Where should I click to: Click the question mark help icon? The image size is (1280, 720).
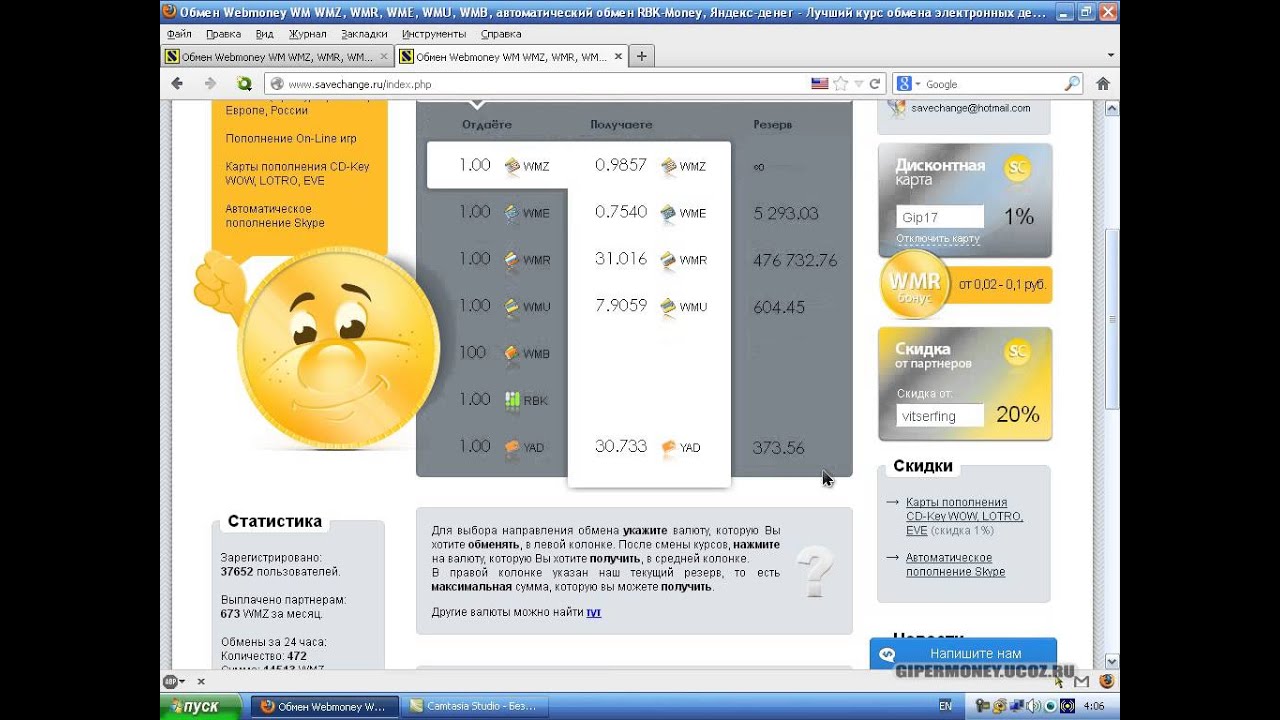point(815,572)
